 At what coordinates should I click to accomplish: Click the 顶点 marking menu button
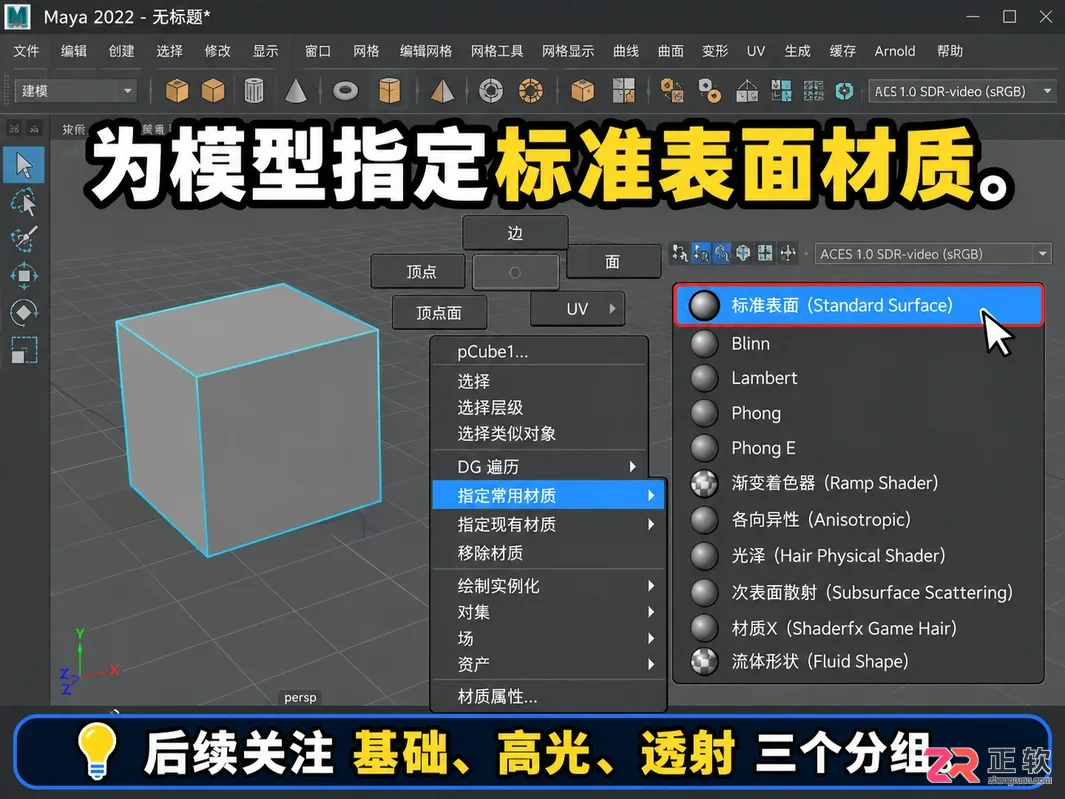(418, 271)
